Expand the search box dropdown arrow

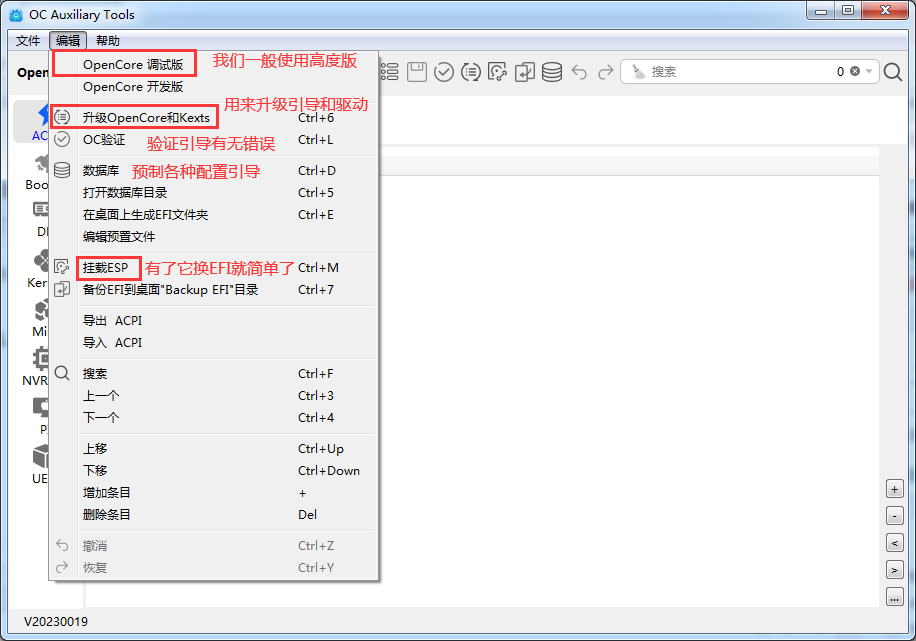point(869,72)
